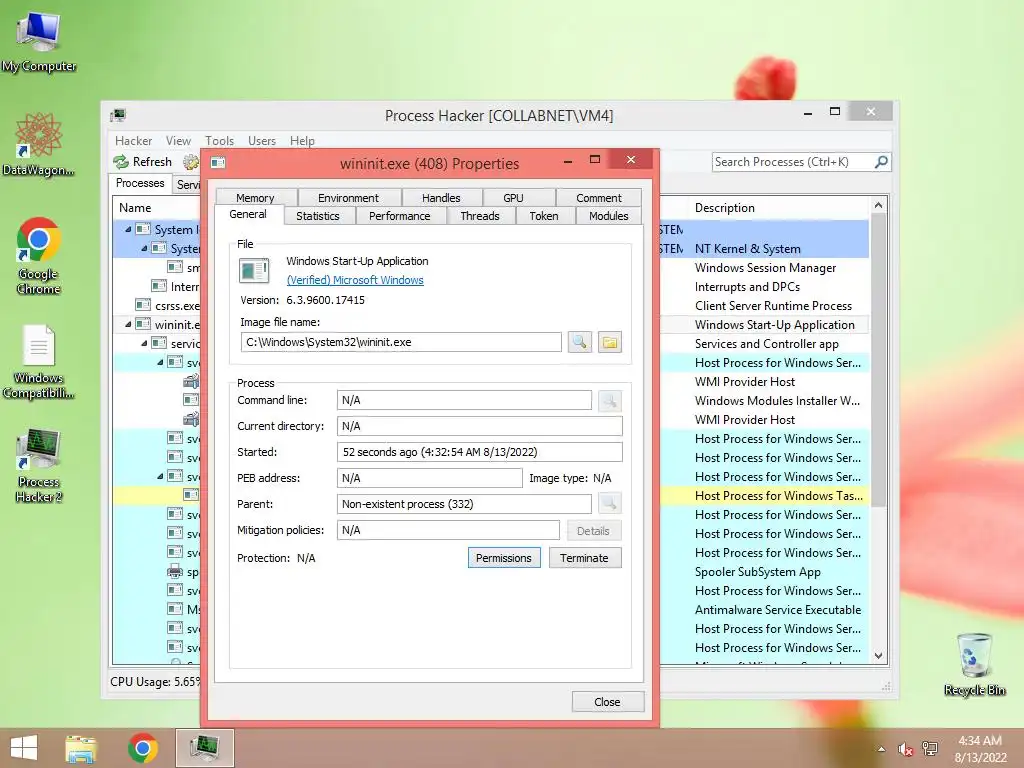Click the network tray icon
The image size is (1024, 768).
[x=929, y=749]
